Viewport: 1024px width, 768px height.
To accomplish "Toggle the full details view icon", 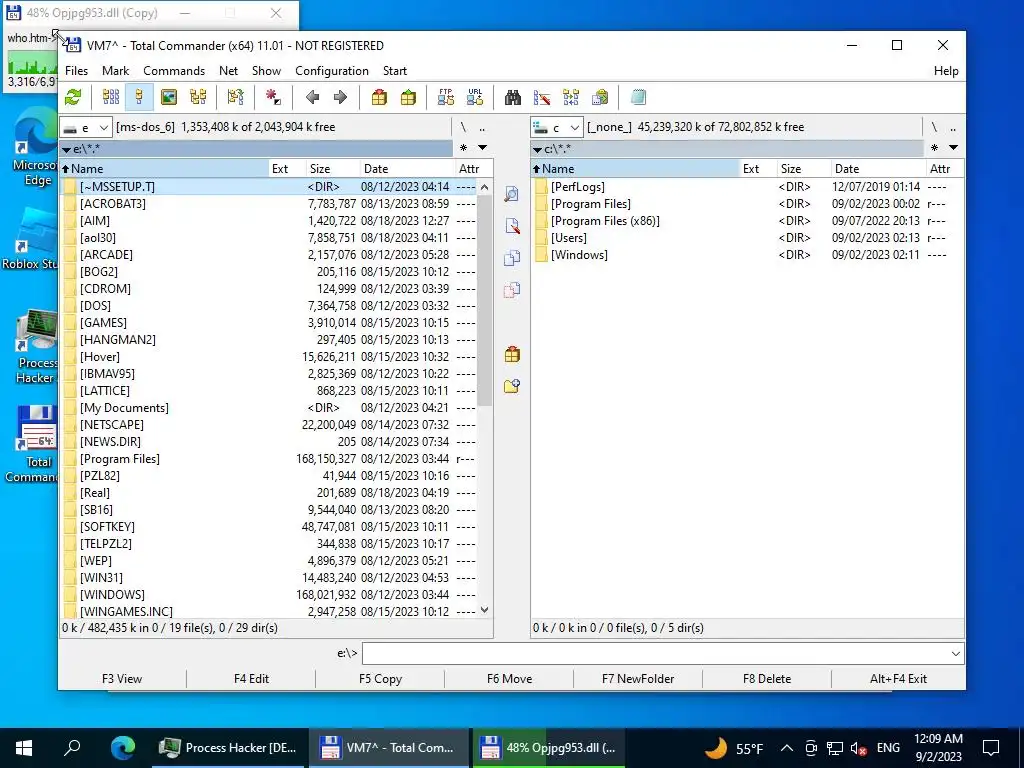I will tap(139, 97).
